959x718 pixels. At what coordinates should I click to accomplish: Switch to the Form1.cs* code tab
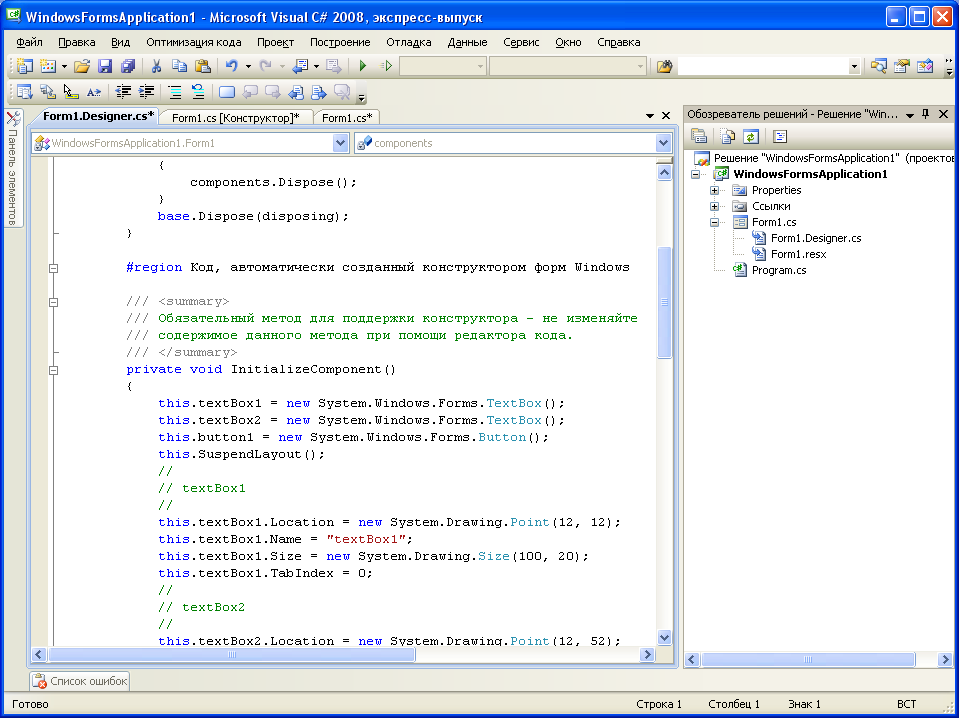(347, 117)
